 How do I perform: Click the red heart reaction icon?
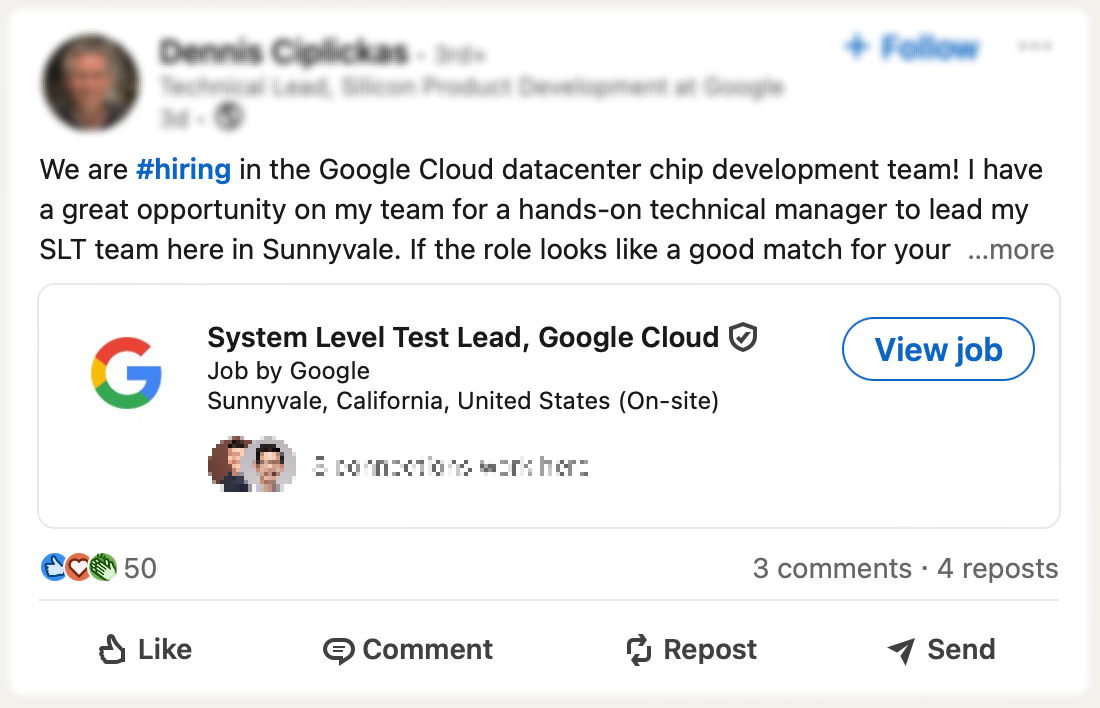[x=78, y=567]
